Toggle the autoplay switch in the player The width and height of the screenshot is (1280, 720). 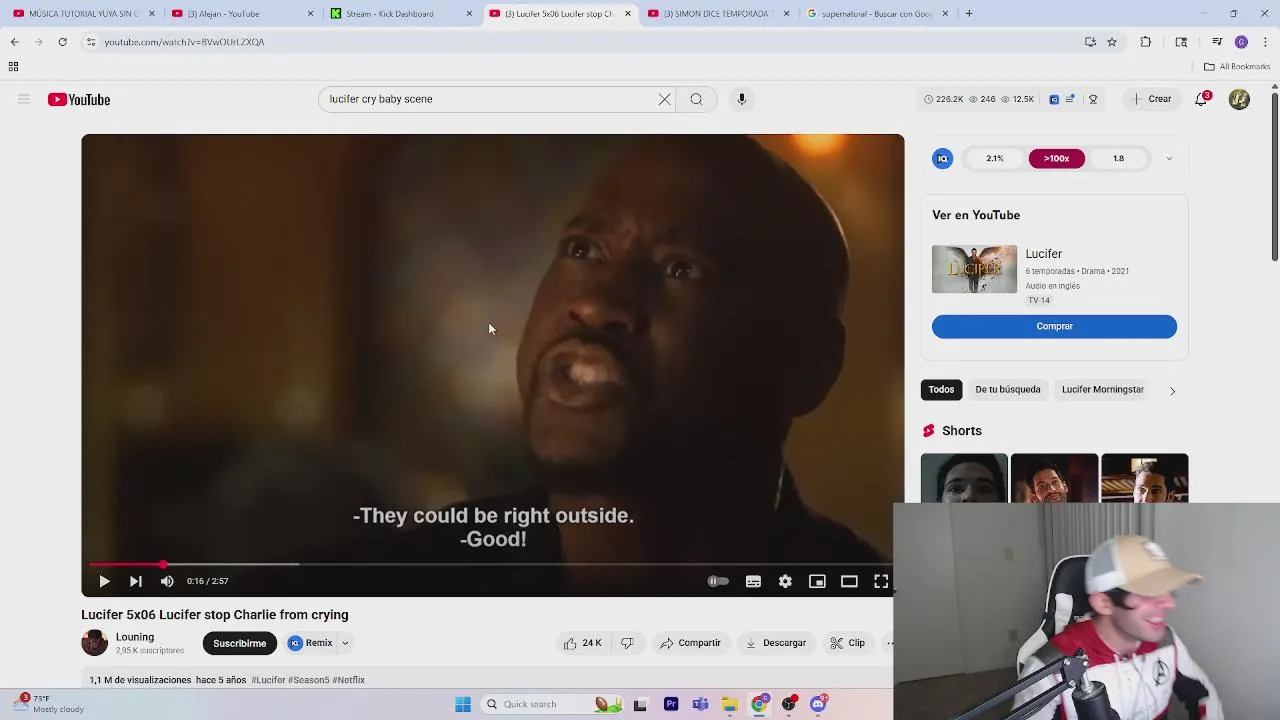718,581
